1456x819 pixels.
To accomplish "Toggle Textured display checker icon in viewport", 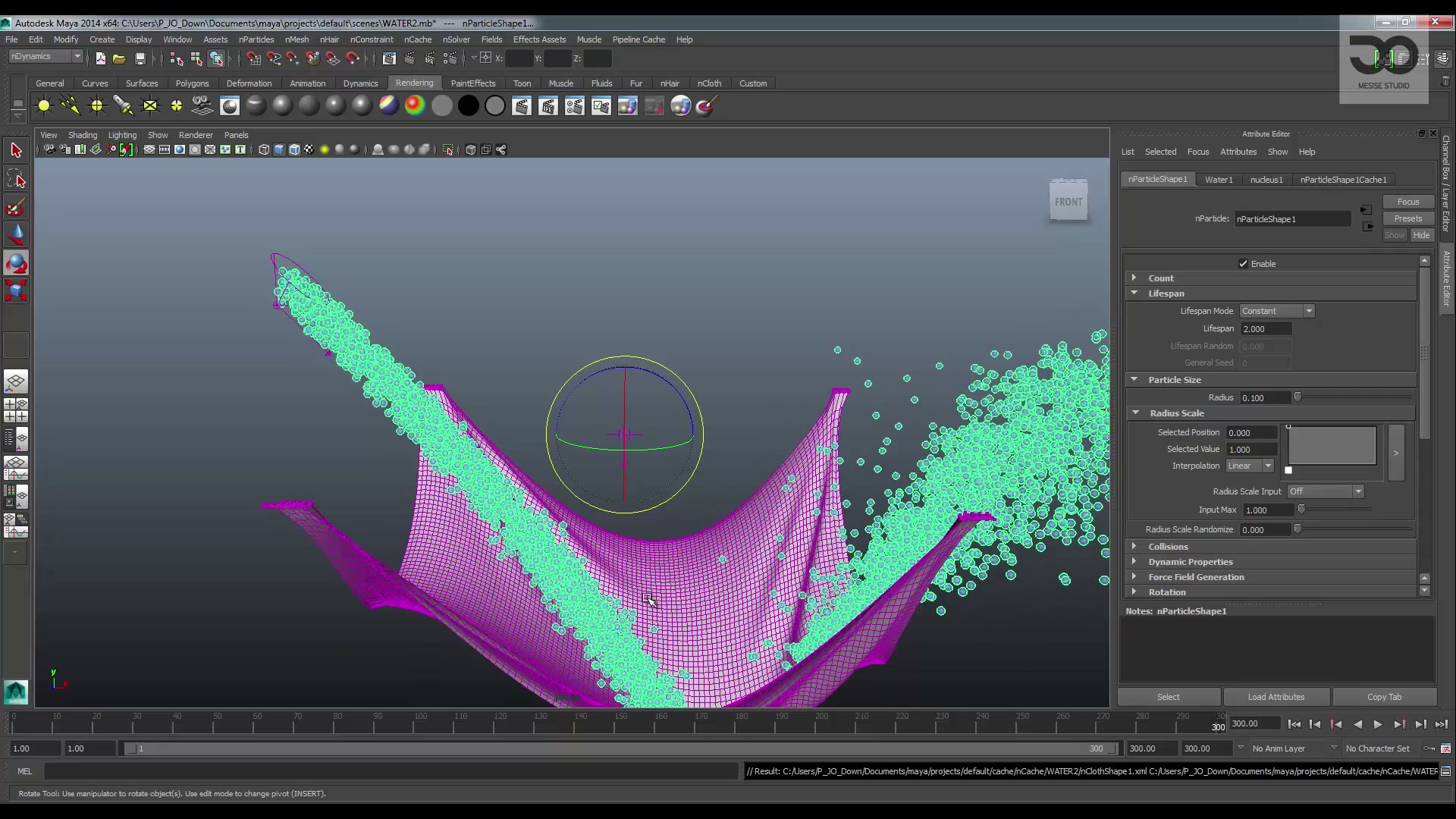I will (309, 149).
